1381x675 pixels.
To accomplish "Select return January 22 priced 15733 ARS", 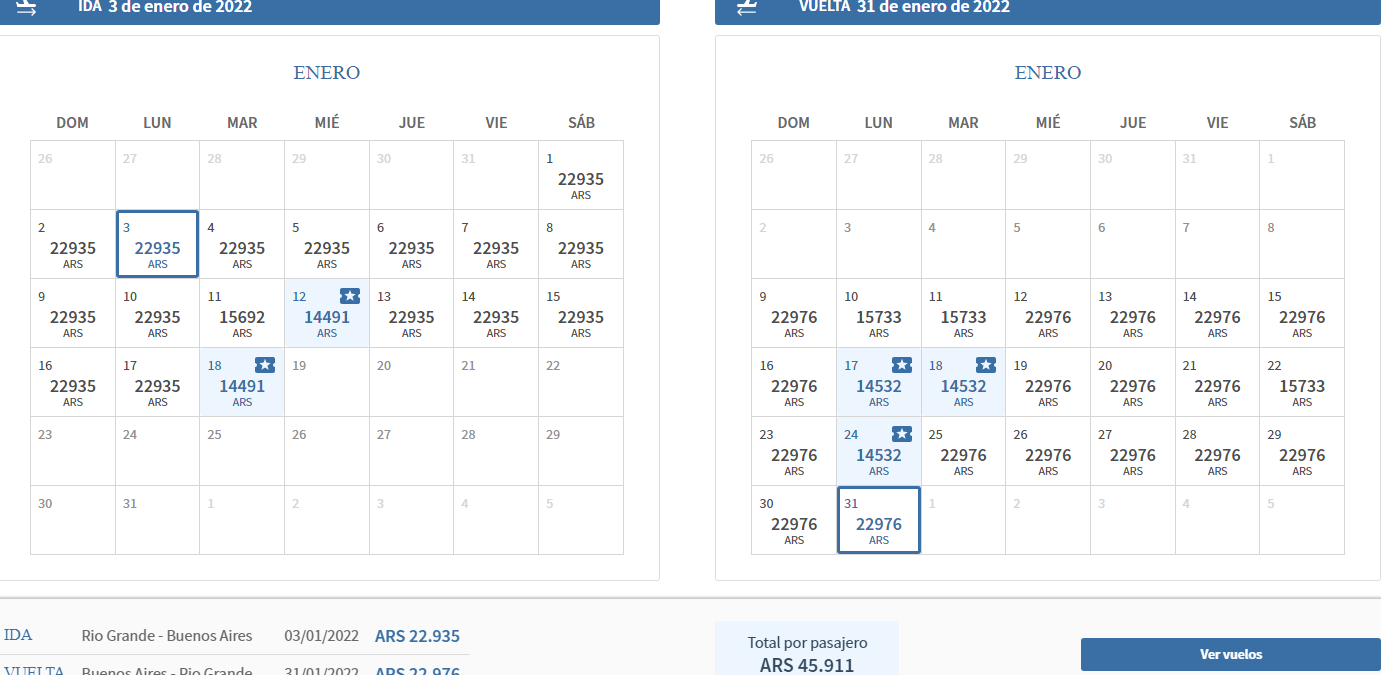I will [1302, 383].
